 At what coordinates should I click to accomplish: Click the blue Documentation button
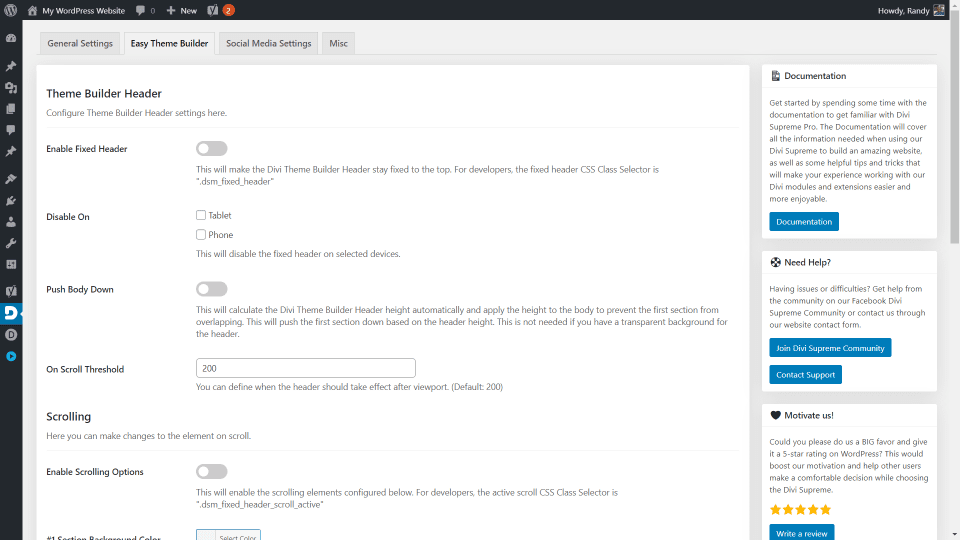[x=803, y=221]
